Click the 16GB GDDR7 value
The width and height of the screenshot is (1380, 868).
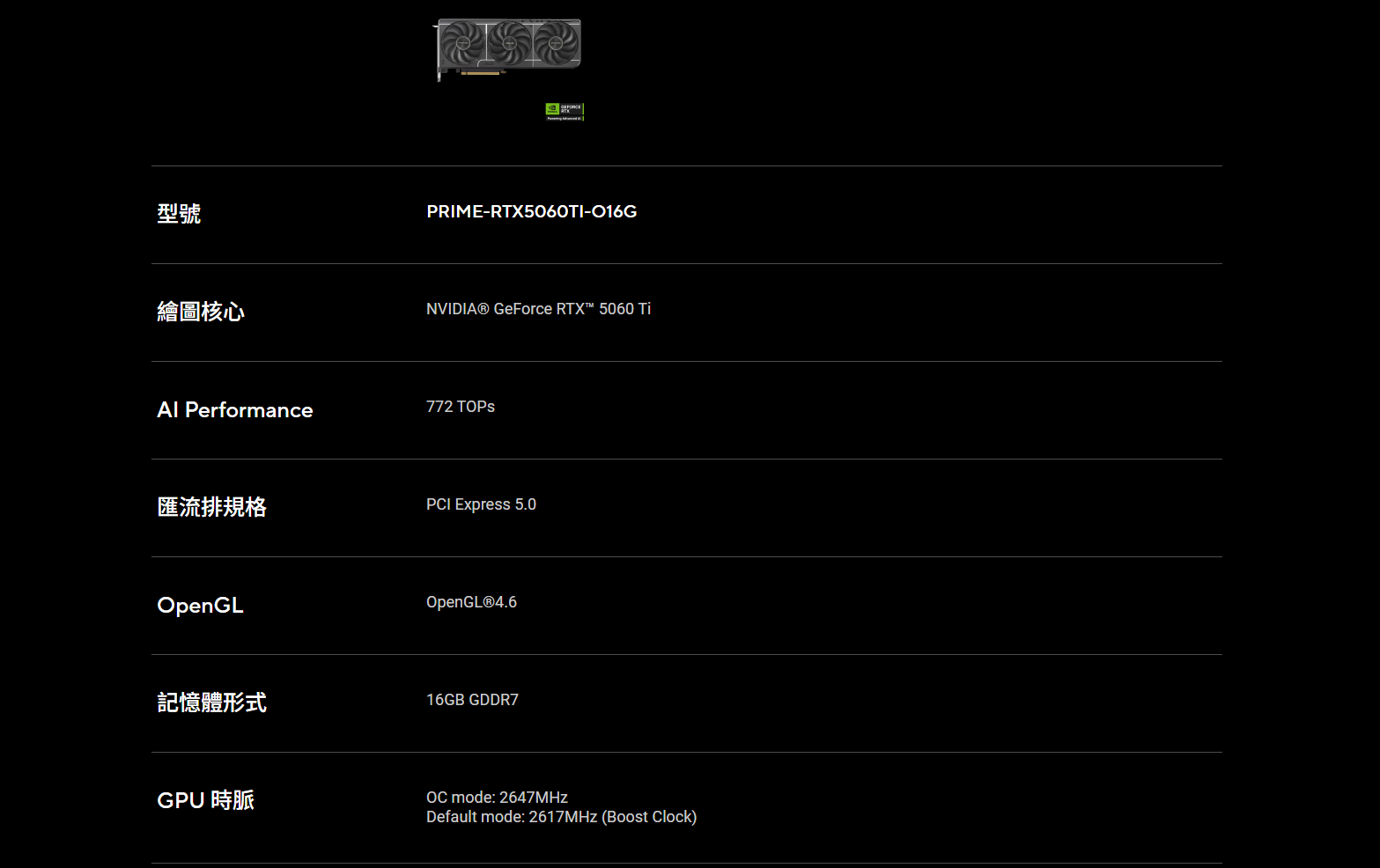coord(472,700)
